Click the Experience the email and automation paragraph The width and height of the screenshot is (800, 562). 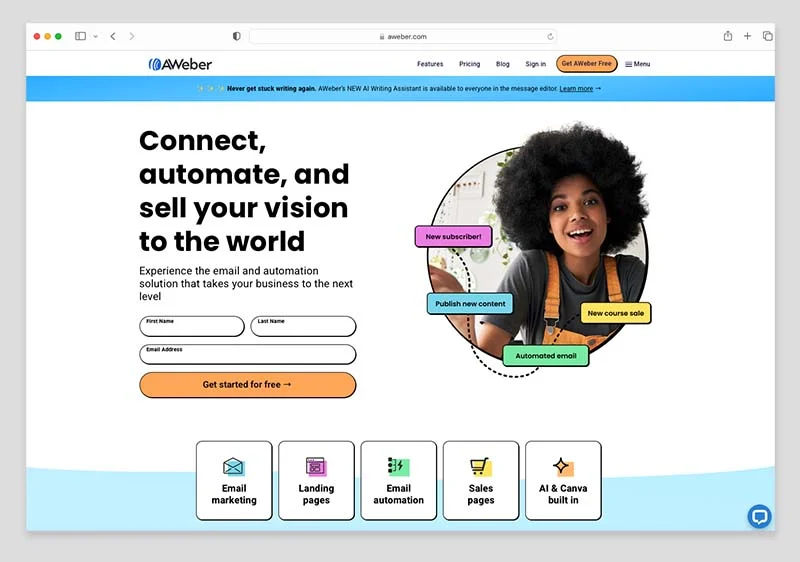pyautogui.click(x=246, y=284)
